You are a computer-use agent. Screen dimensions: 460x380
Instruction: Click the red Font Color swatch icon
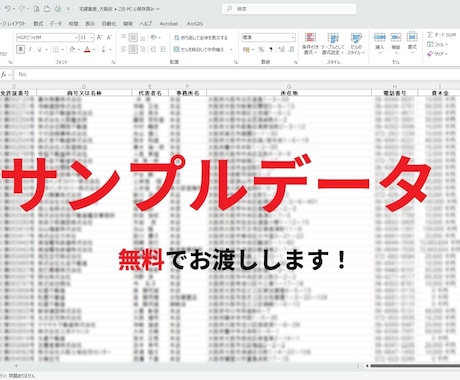click(x=87, y=49)
